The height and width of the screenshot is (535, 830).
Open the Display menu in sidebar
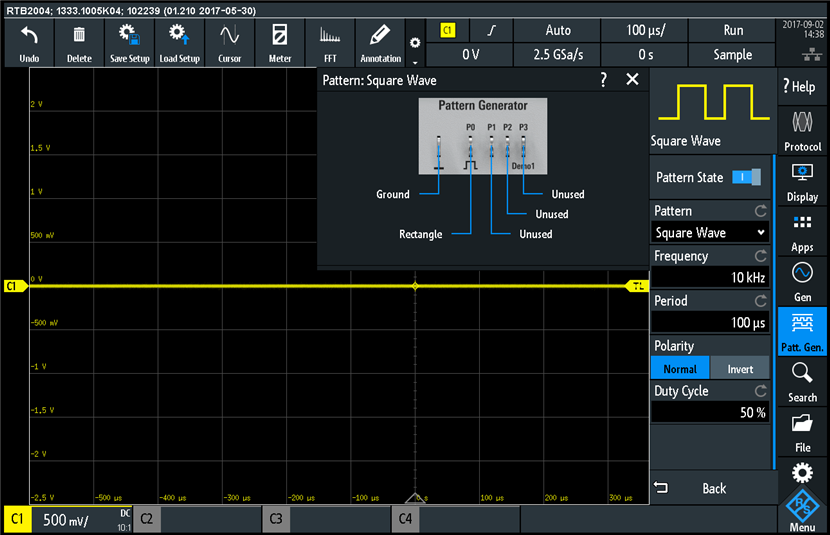pos(802,182)
